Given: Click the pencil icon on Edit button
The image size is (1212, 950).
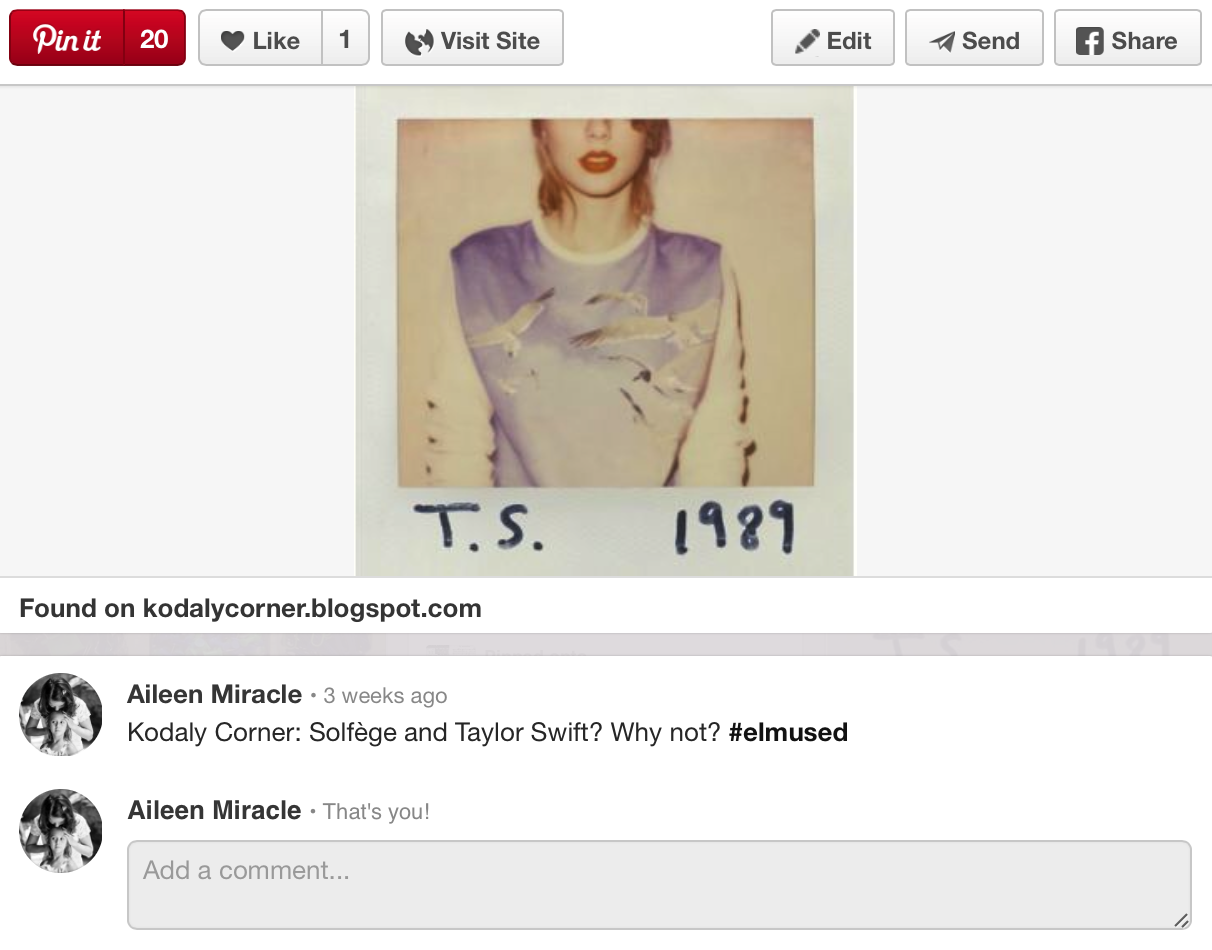Looking at the screenshot, I should pos(807,42).
